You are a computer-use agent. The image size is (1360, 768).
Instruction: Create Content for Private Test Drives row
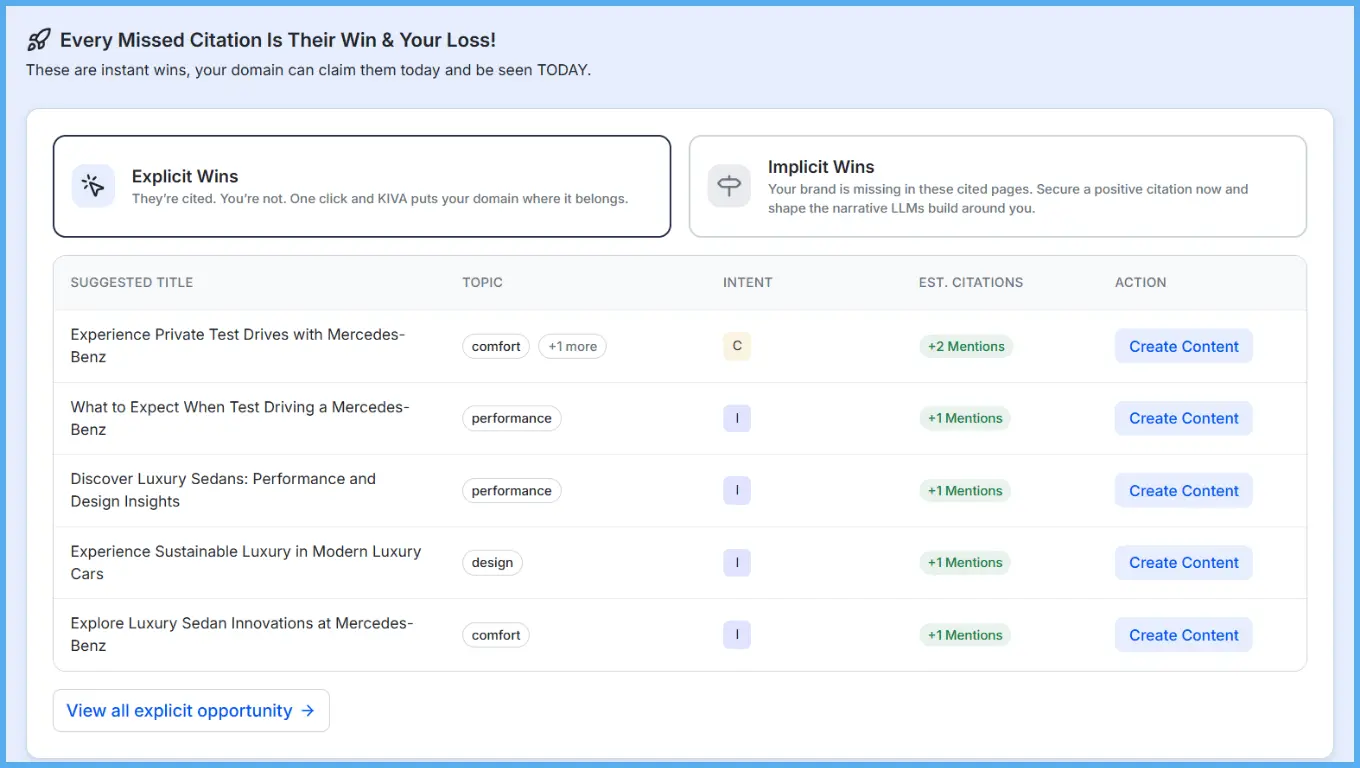1183,346
